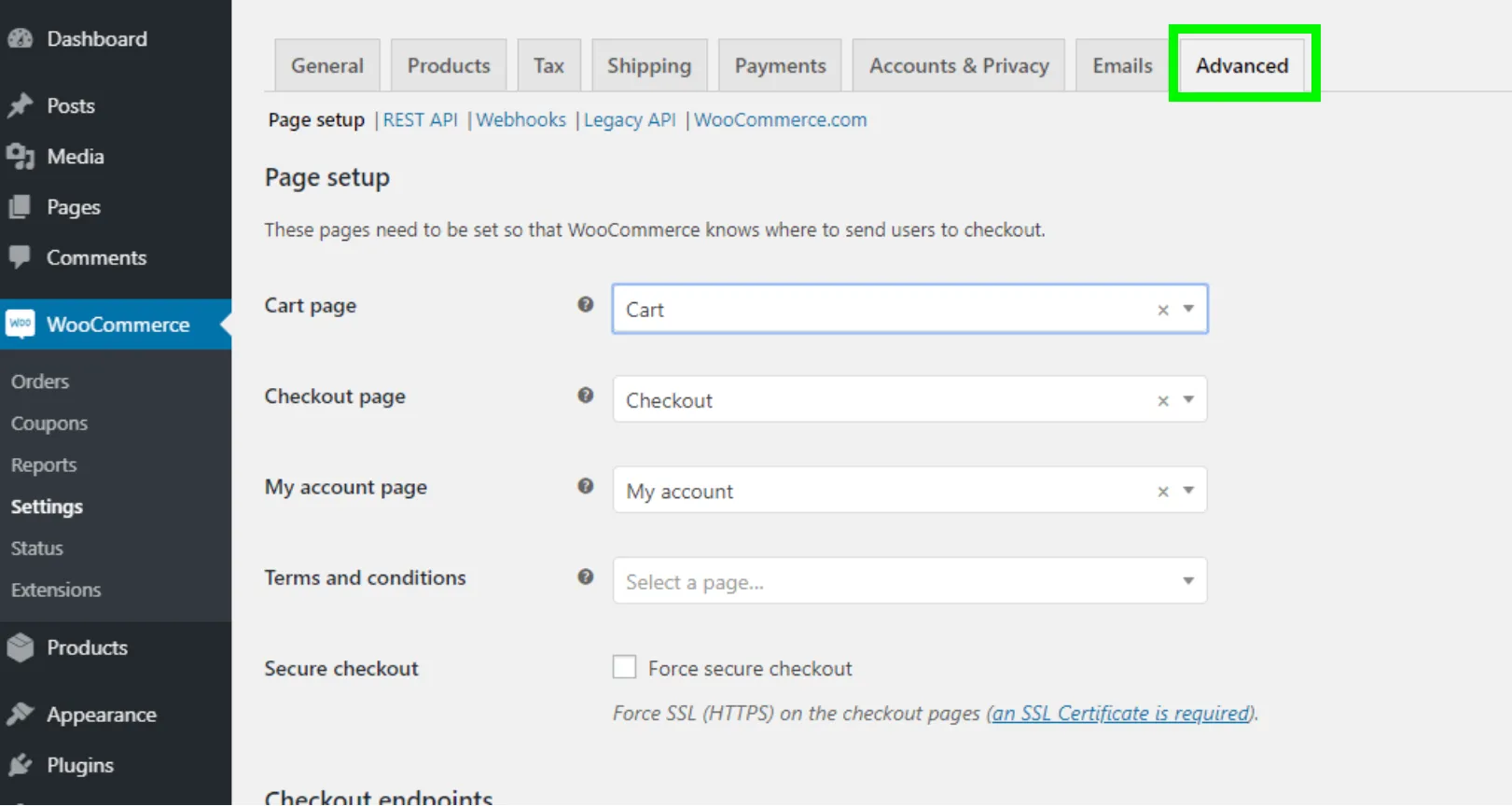
Task: Open the My account page dropdown
Action: (909, 490)
